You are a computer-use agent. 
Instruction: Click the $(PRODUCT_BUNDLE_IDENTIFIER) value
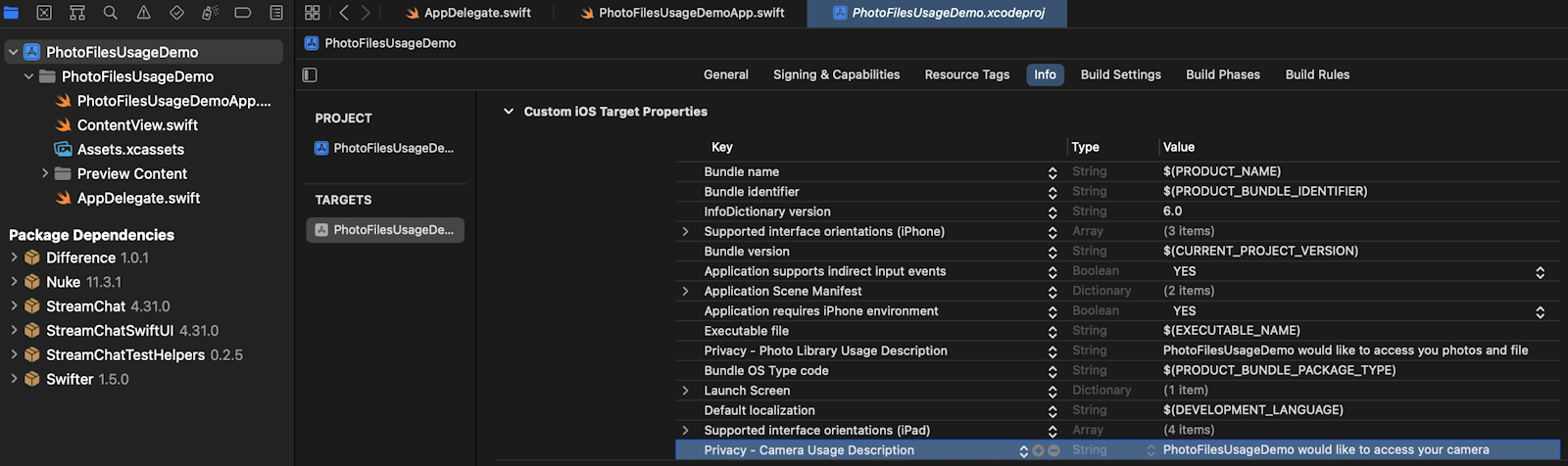(x=1265, y=192)
